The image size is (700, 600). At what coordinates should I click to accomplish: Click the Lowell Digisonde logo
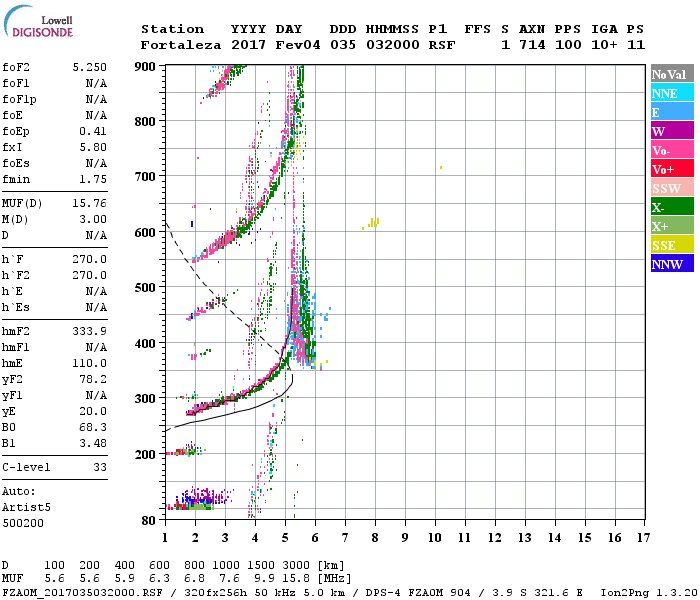point(38,21)
